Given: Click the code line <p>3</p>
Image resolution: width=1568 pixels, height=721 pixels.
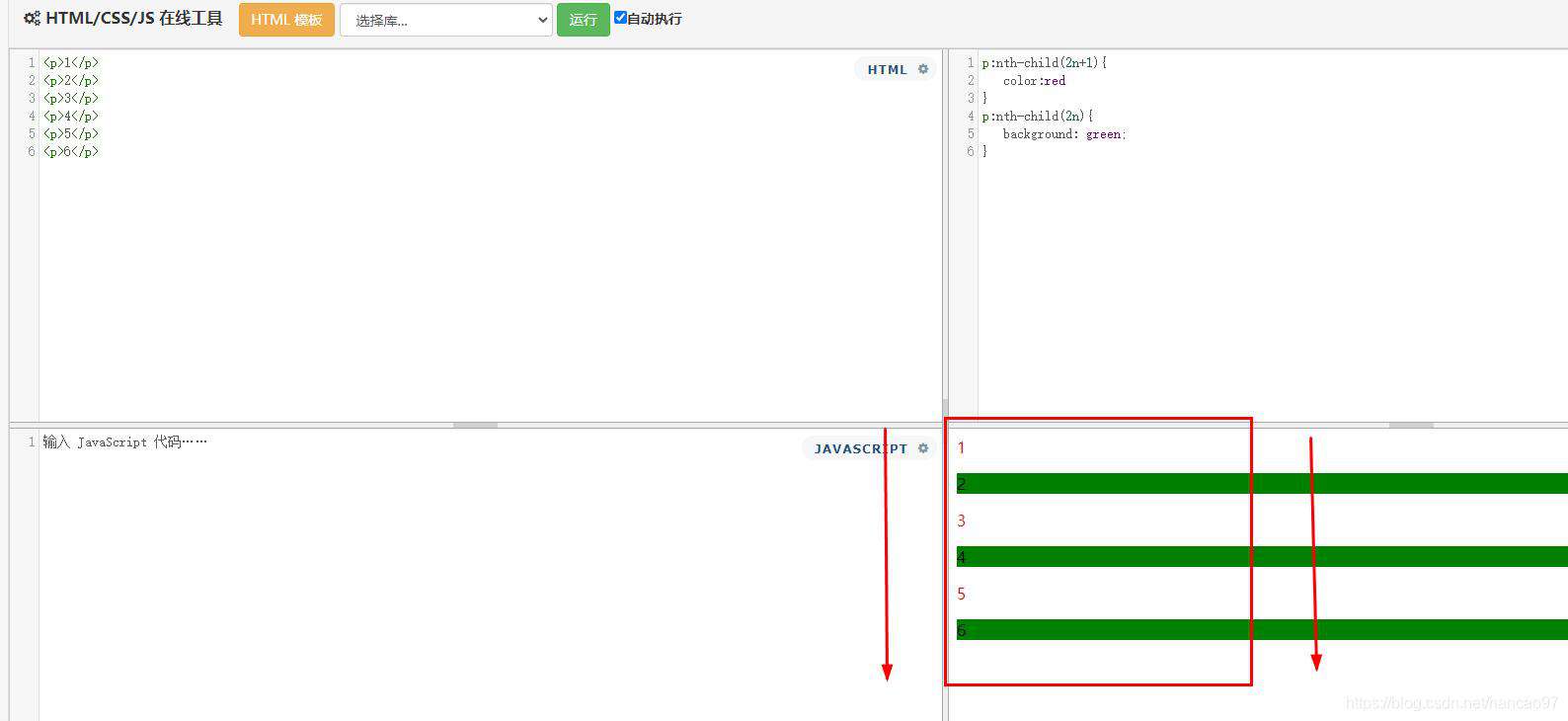Looking at the screenshot, I should [x=71, y=98].
